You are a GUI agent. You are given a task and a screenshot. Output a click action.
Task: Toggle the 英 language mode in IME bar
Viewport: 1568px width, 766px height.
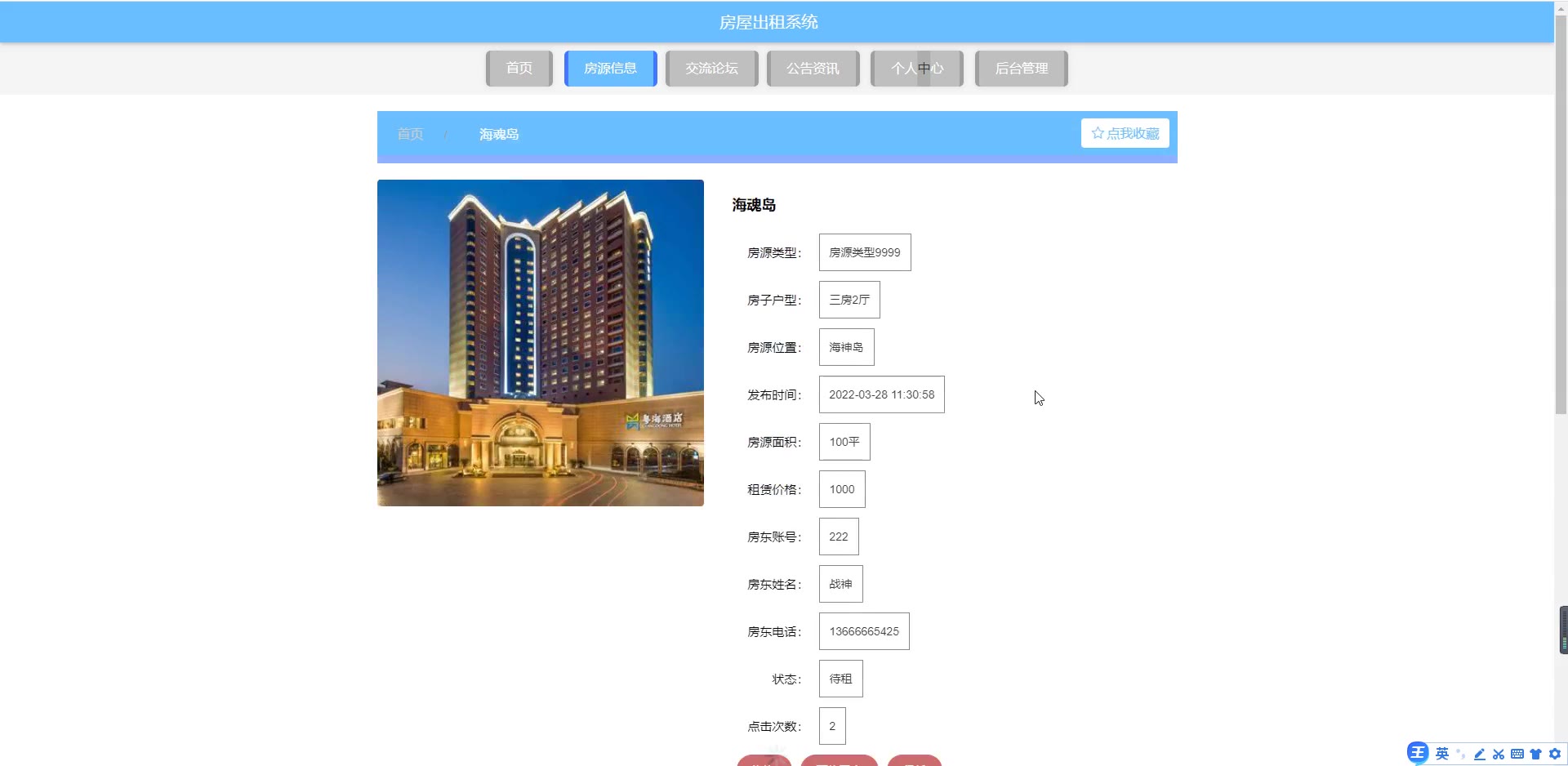(x=1442, y=754)
